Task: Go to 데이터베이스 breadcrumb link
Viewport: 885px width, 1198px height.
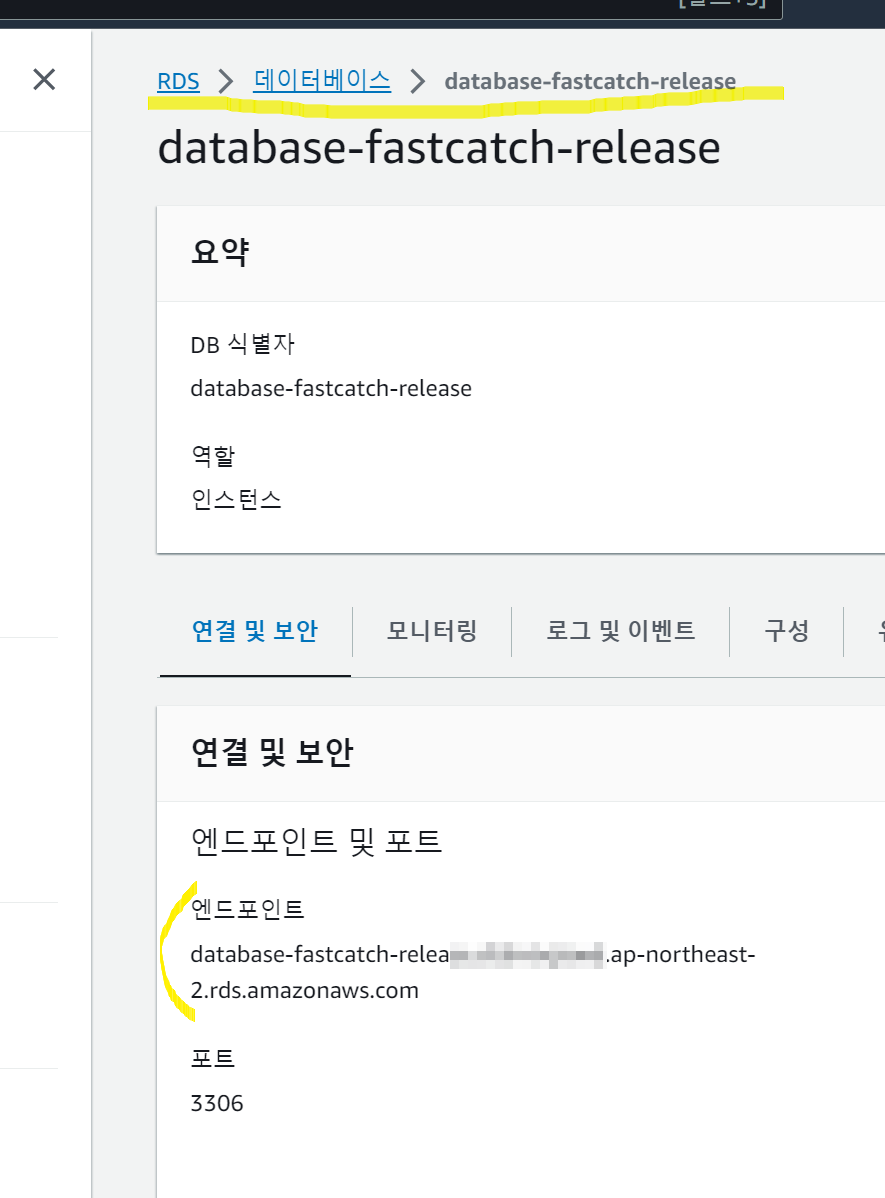Action: (322, 80)
